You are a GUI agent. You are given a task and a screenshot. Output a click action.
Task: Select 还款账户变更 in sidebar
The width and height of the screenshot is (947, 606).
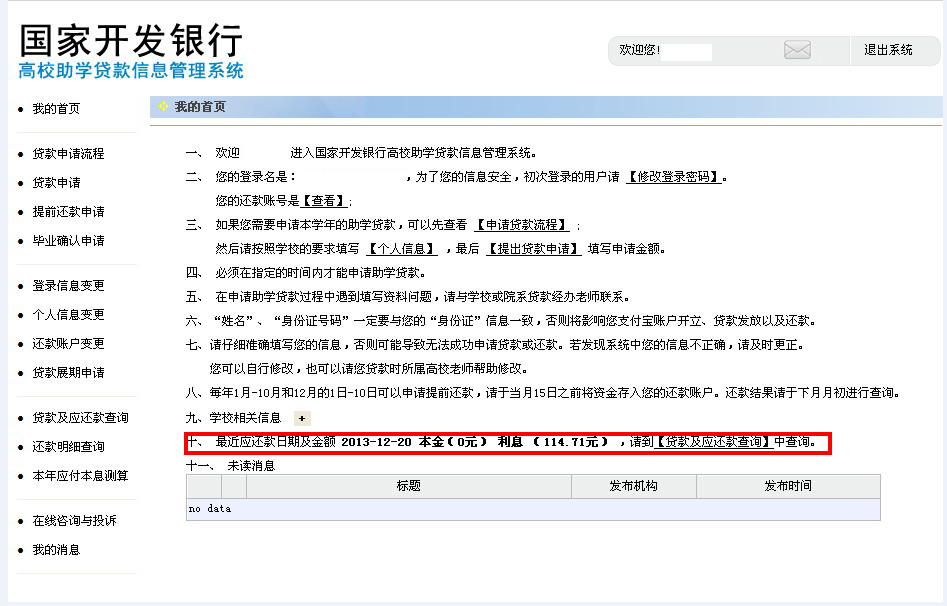(68, 344)
